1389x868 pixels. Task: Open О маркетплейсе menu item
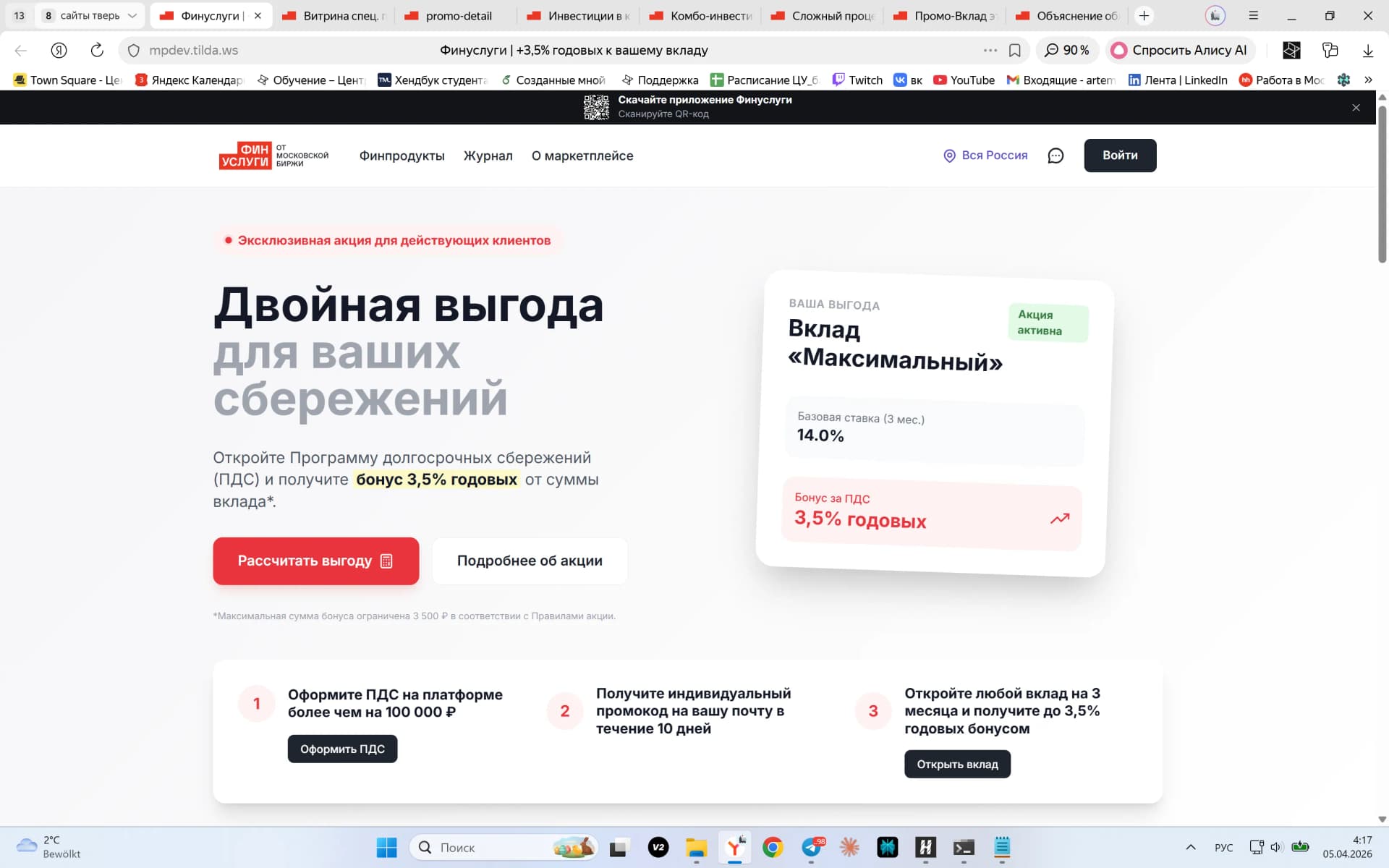pos(582,156)
